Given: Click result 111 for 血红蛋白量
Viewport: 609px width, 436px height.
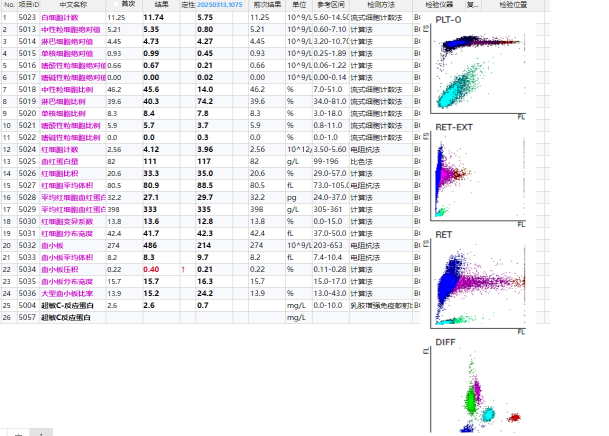Looking at the screenshot, I should pos(150,162).
